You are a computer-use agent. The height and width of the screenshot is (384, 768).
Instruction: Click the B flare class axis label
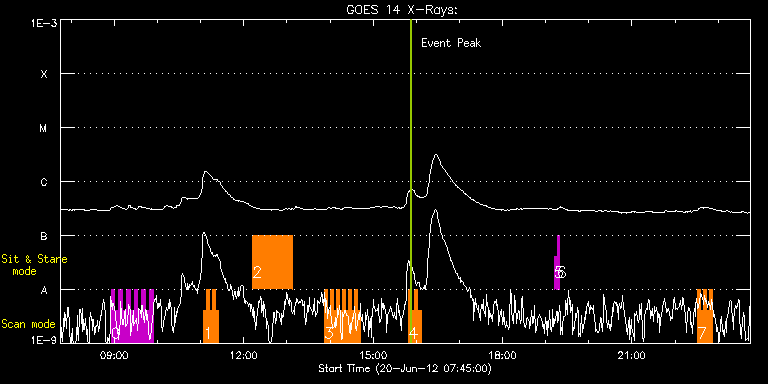tap(44, 236)
